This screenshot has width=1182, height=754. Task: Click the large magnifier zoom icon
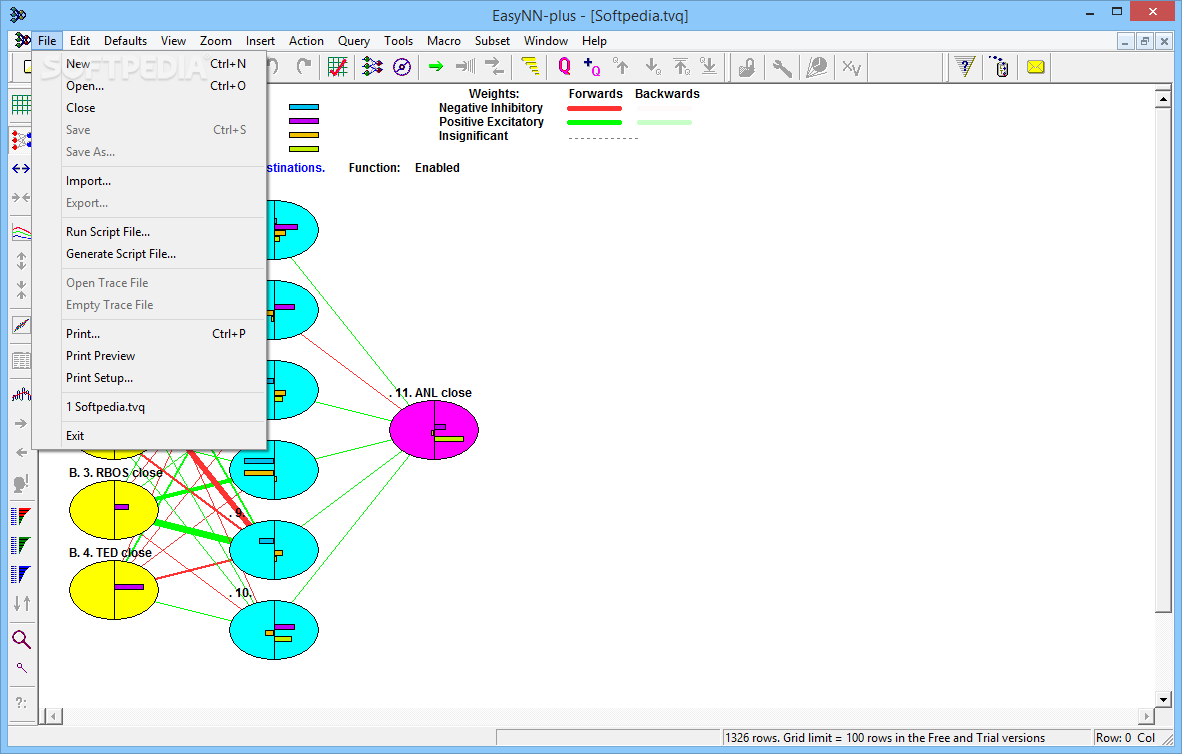click(21, 639)
